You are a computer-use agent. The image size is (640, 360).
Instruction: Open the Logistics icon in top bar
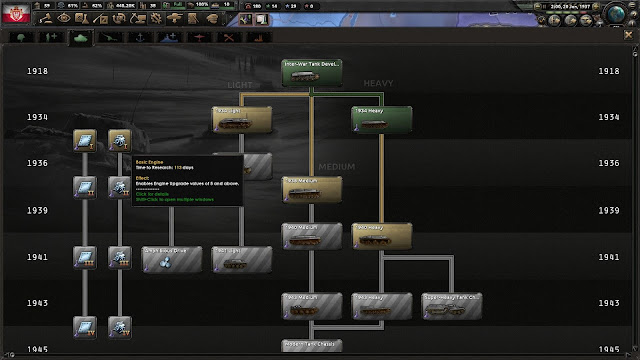[193, 18]
